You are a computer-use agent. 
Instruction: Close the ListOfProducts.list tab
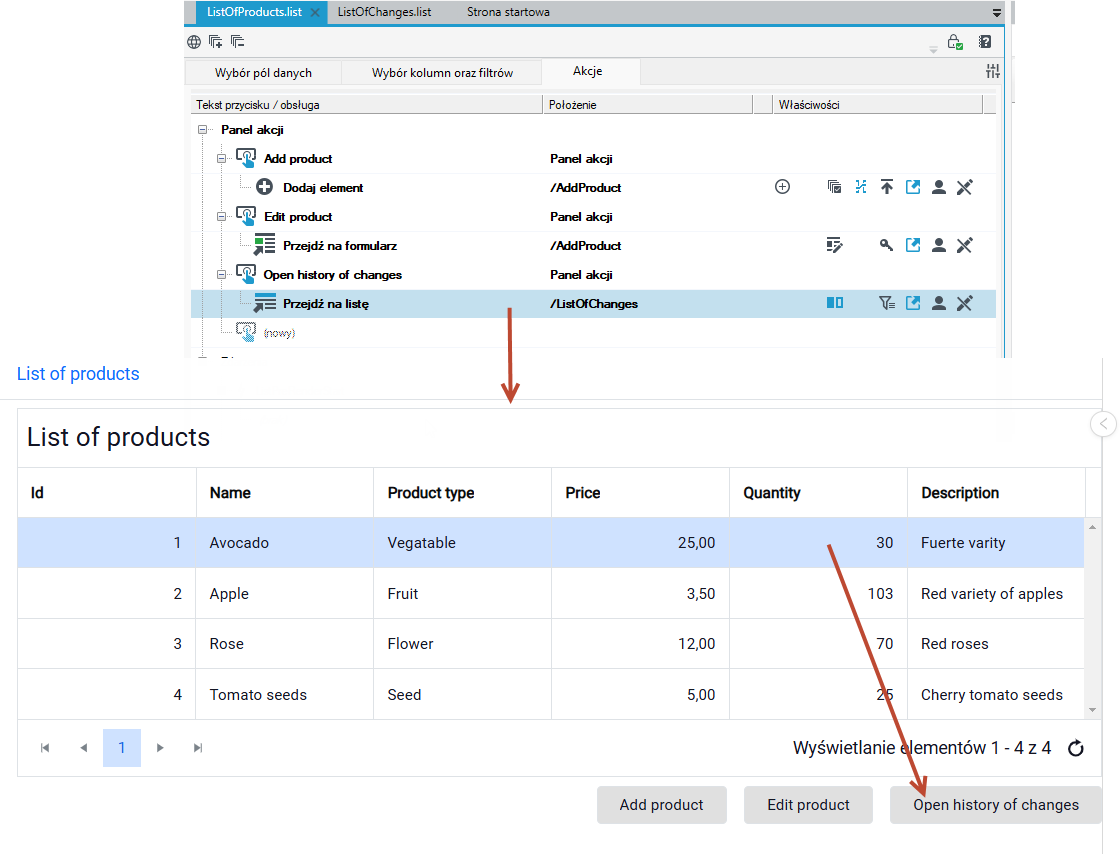(315, 13)
